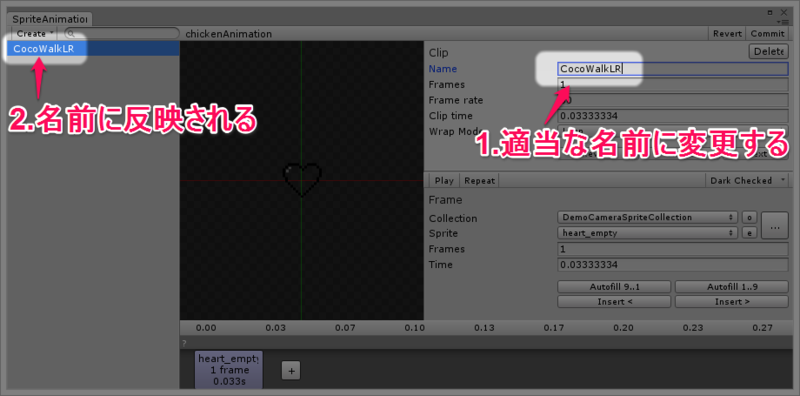Toggle the Repeat playback button
Image resolution: width=800 pixels, height=396 pixels.
pyautogui.click(x=480, y=181)
